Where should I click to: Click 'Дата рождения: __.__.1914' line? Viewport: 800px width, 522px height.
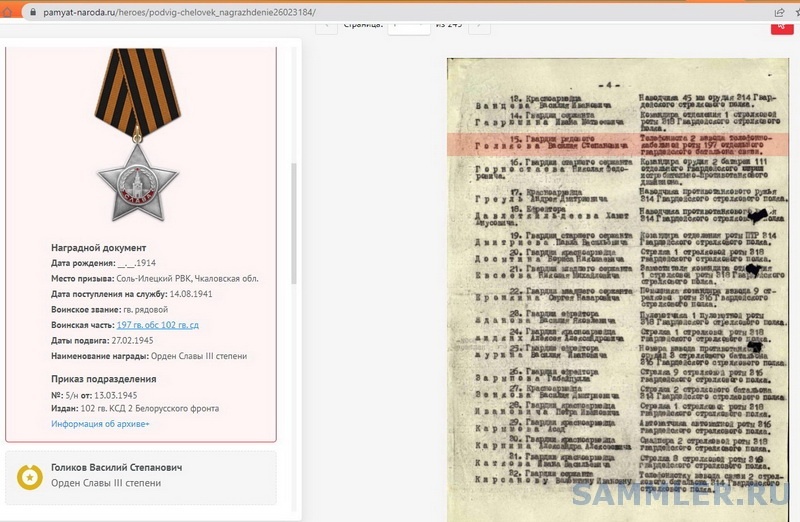click(103, 263)
